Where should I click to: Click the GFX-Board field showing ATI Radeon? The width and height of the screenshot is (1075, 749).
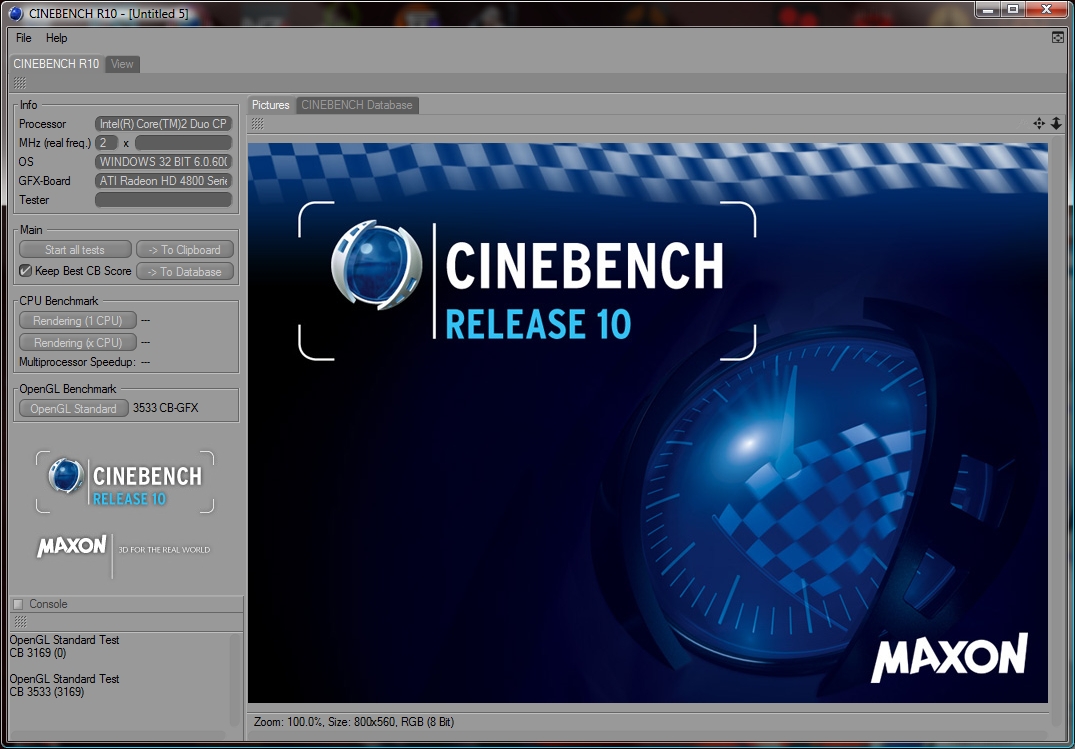pyautogui.click(x=163, y=181)
